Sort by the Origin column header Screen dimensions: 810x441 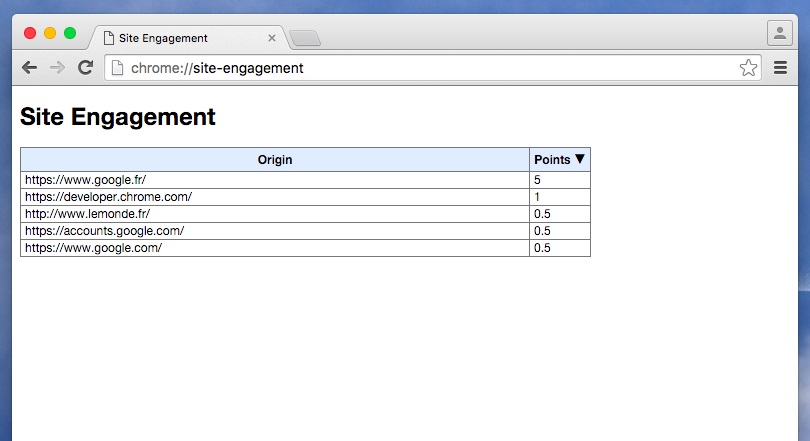275,160
